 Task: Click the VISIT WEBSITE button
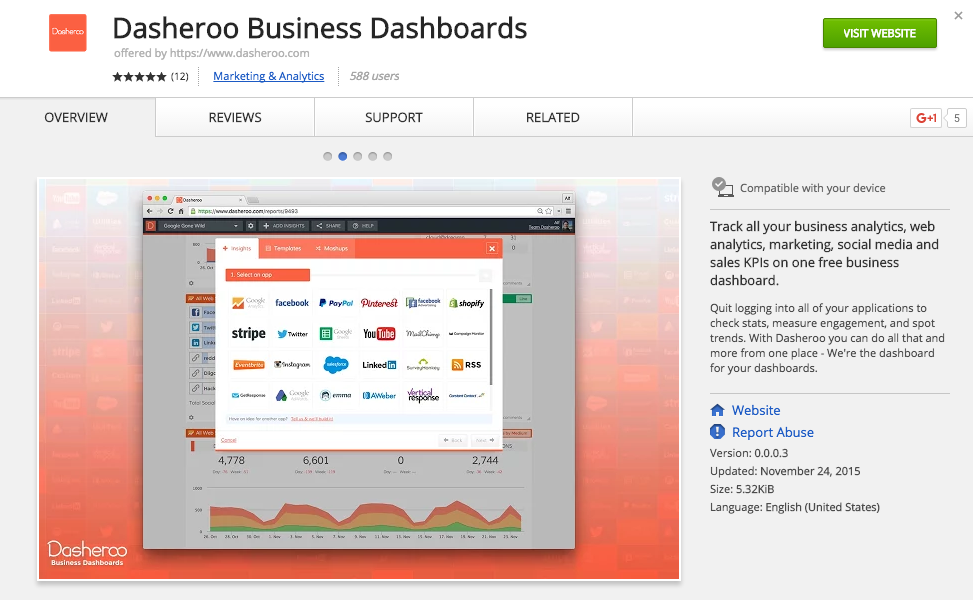pyautogui.click(x=879, y=33)
